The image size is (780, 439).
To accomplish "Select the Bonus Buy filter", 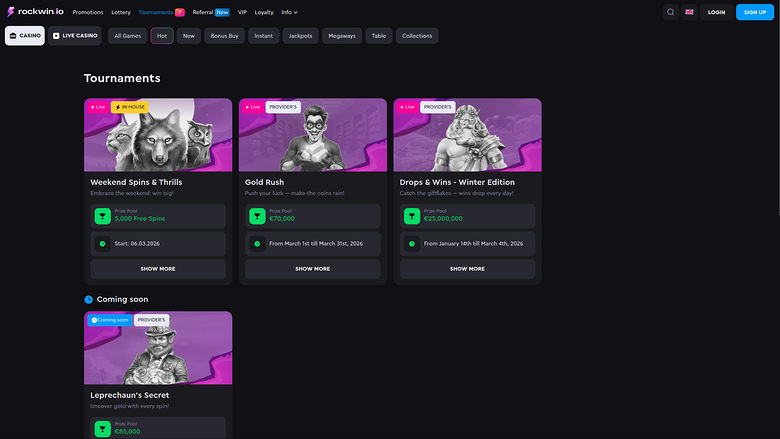I will click(224, 36).
